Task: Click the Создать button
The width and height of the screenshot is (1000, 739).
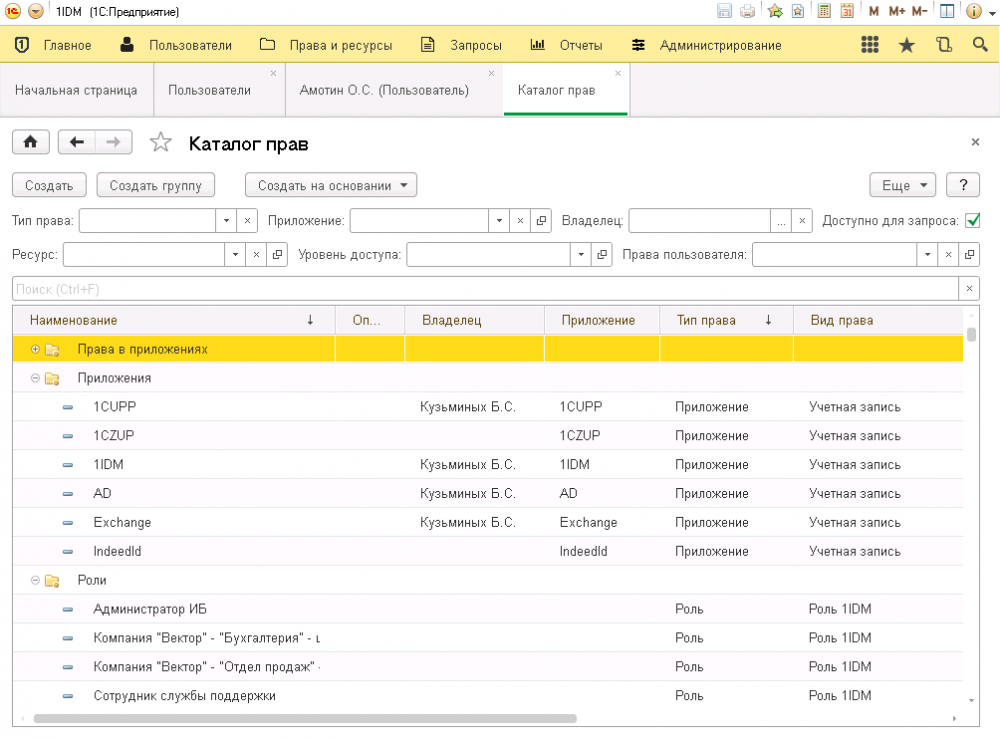Action: tap(49, 185)
